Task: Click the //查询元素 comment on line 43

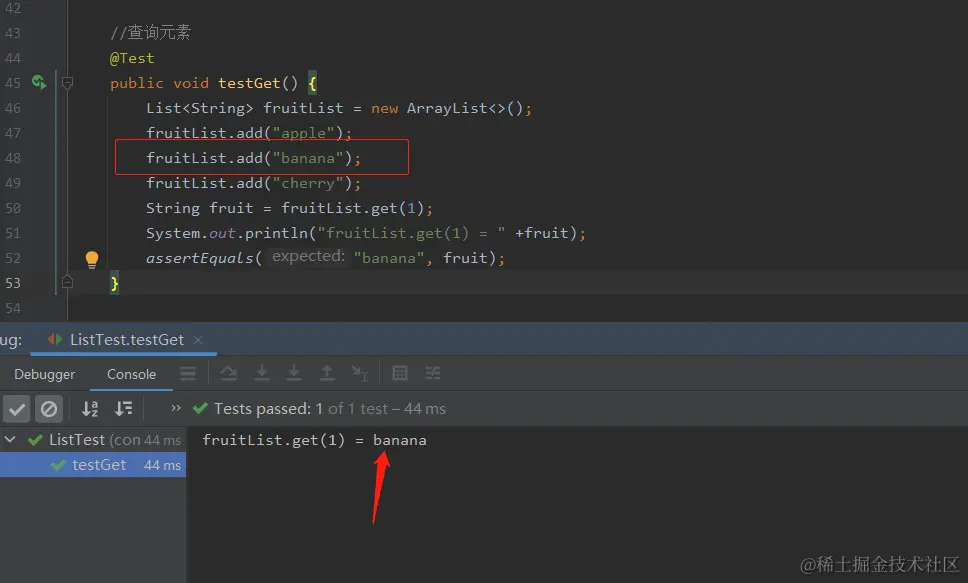Action: [x=150, y=32]
